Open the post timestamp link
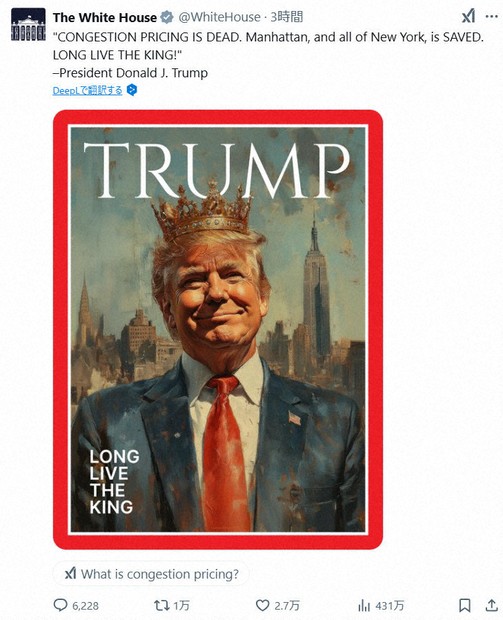503x620 pixels. pyautogui.click(x=287, y=17)
